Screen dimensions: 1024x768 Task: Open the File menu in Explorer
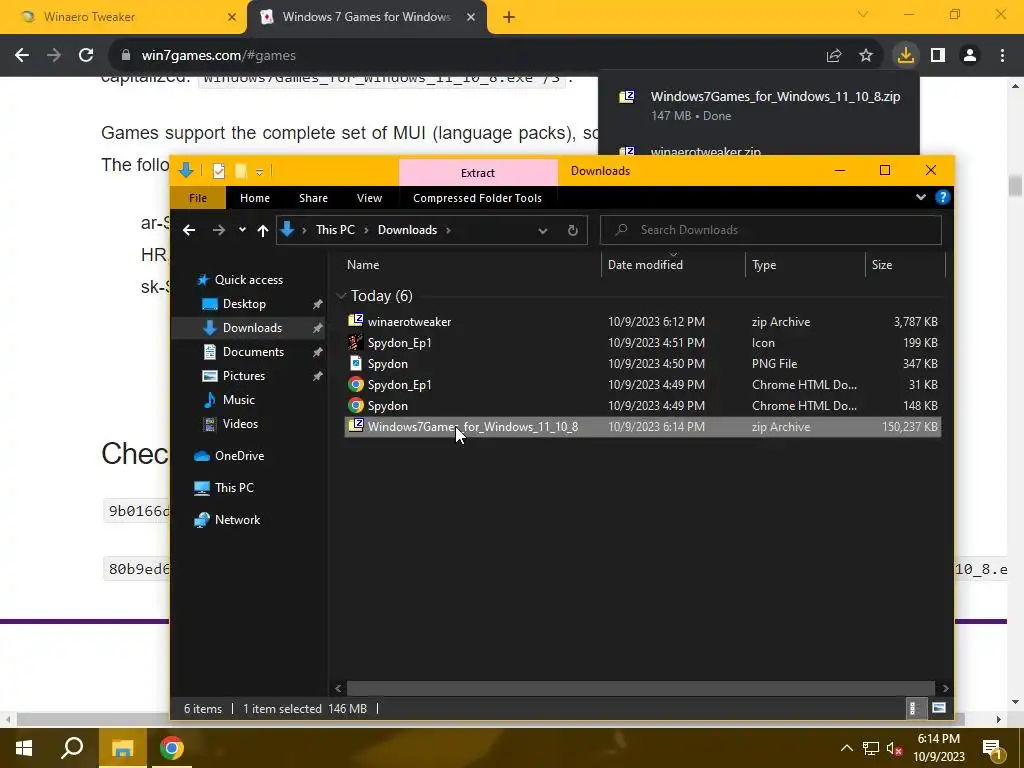198,198
